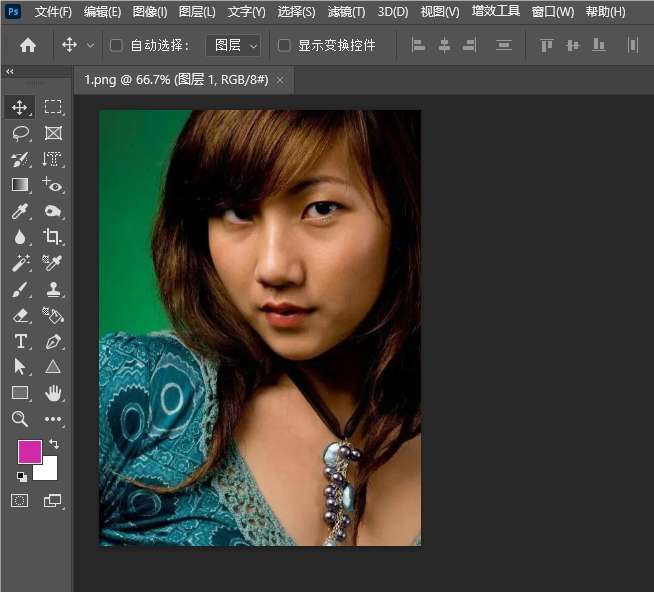Screen dimensions: 654x592
Task: Change the screen mode
Action: 53,500
